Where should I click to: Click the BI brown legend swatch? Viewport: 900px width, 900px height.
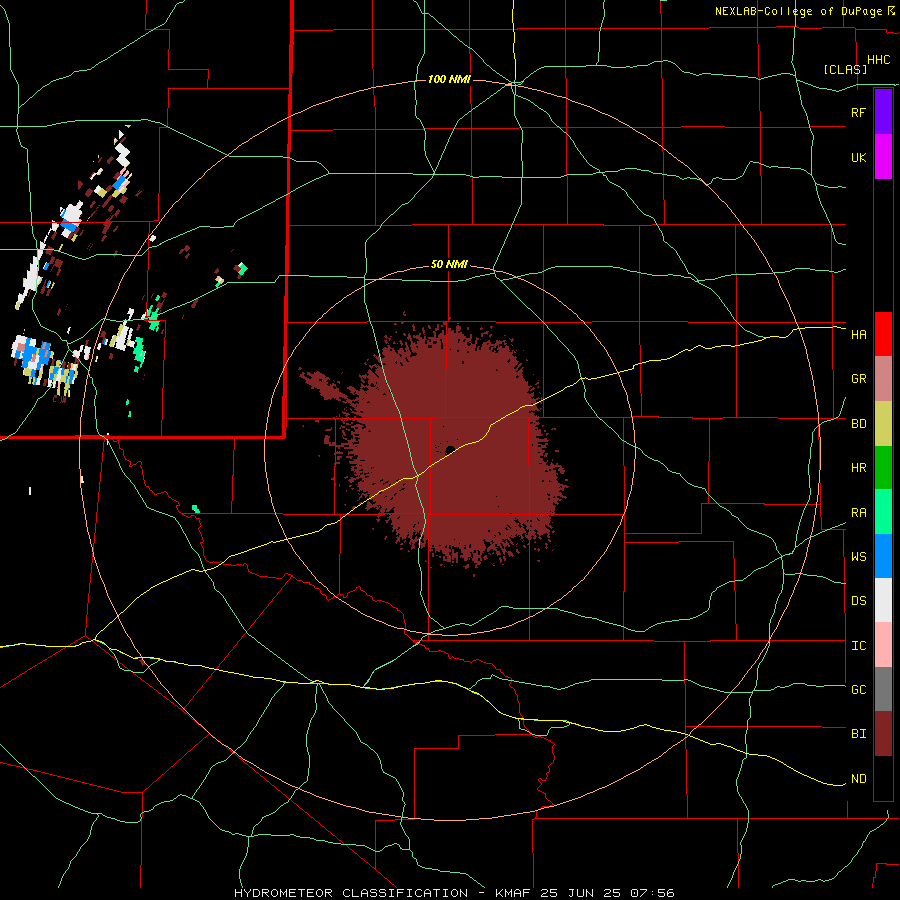point(883,734)
